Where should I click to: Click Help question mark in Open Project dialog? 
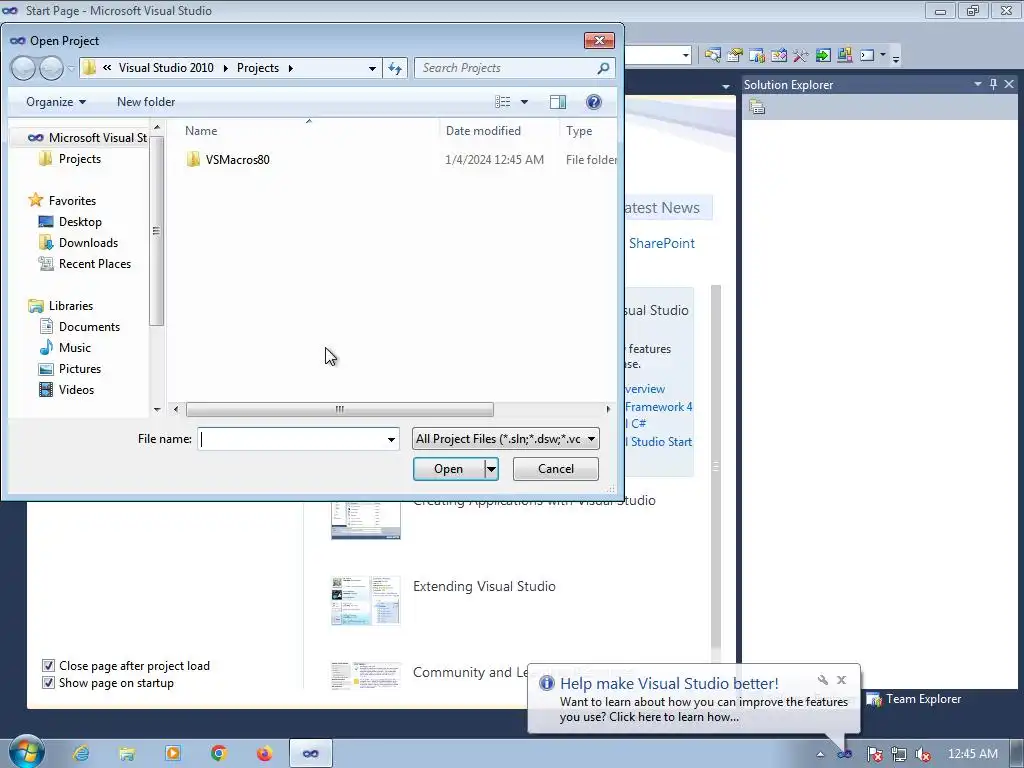pos(594,102)
